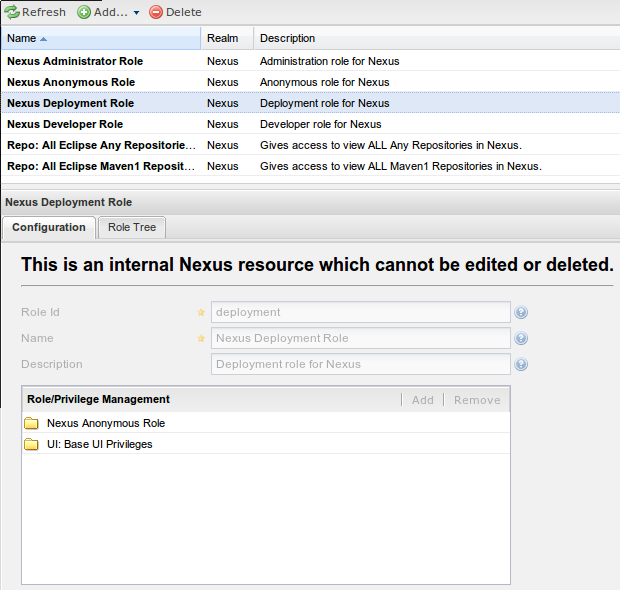620x590 pixels.
Task: Click 'Developer role for Nexus' description cell
Action: [x=321, y=124]
